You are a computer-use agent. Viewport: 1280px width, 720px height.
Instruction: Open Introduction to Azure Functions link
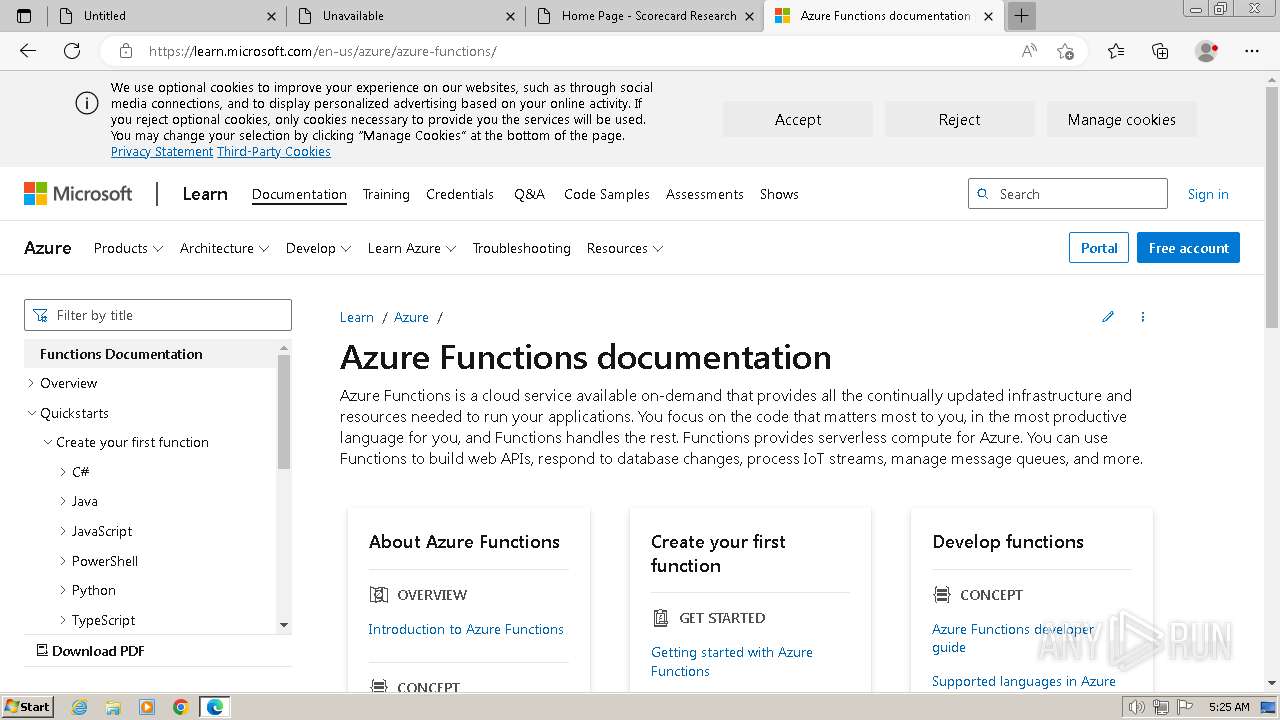(466, 629)
